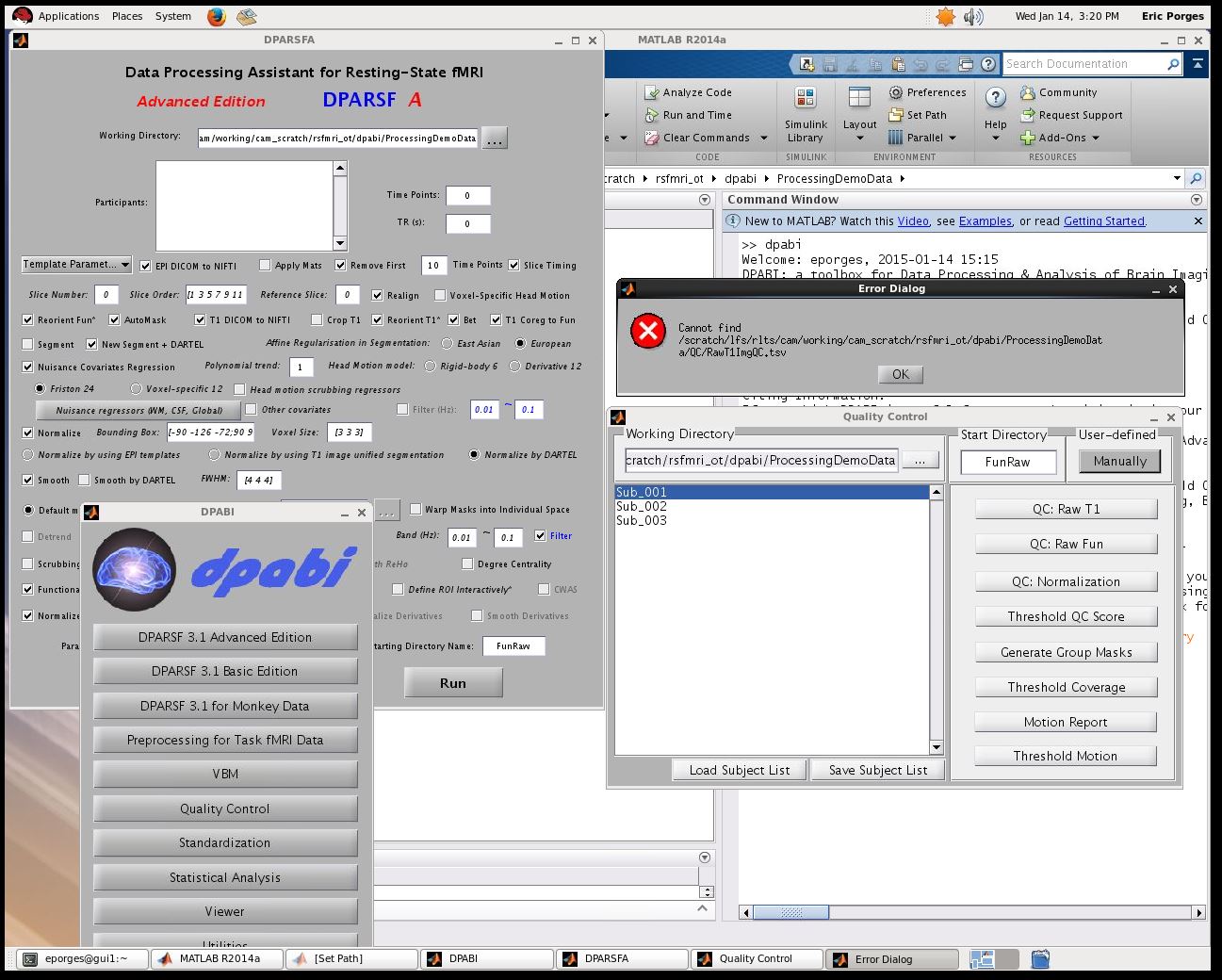The height and width of the screenshot is (980, 1222).
Task: Click the paste icon in quick access toolbar
Action: (898, 64)
